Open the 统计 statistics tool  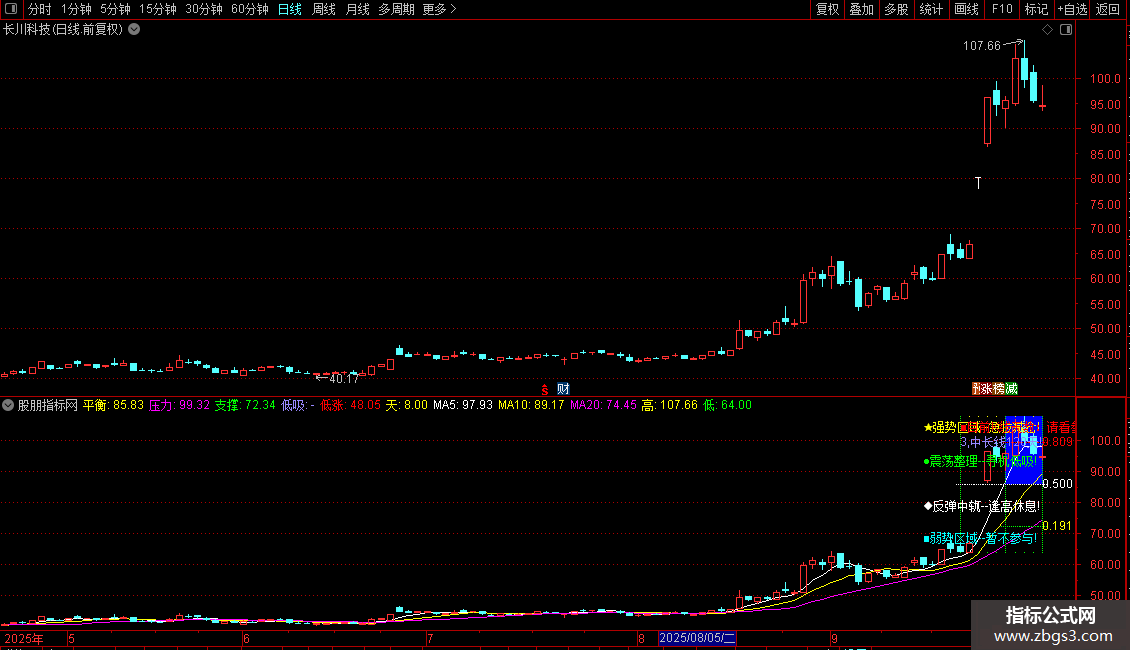coord(931,9)
